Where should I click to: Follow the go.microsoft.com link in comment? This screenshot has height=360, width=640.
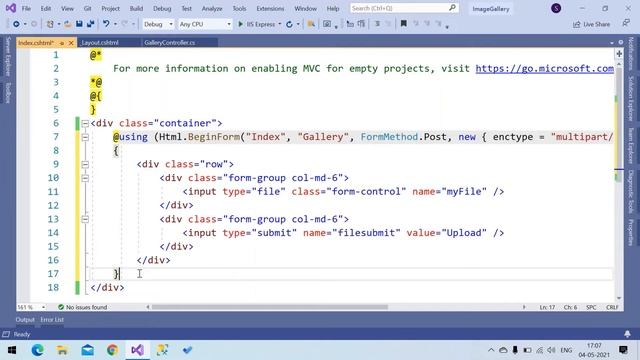click(544, 69)
